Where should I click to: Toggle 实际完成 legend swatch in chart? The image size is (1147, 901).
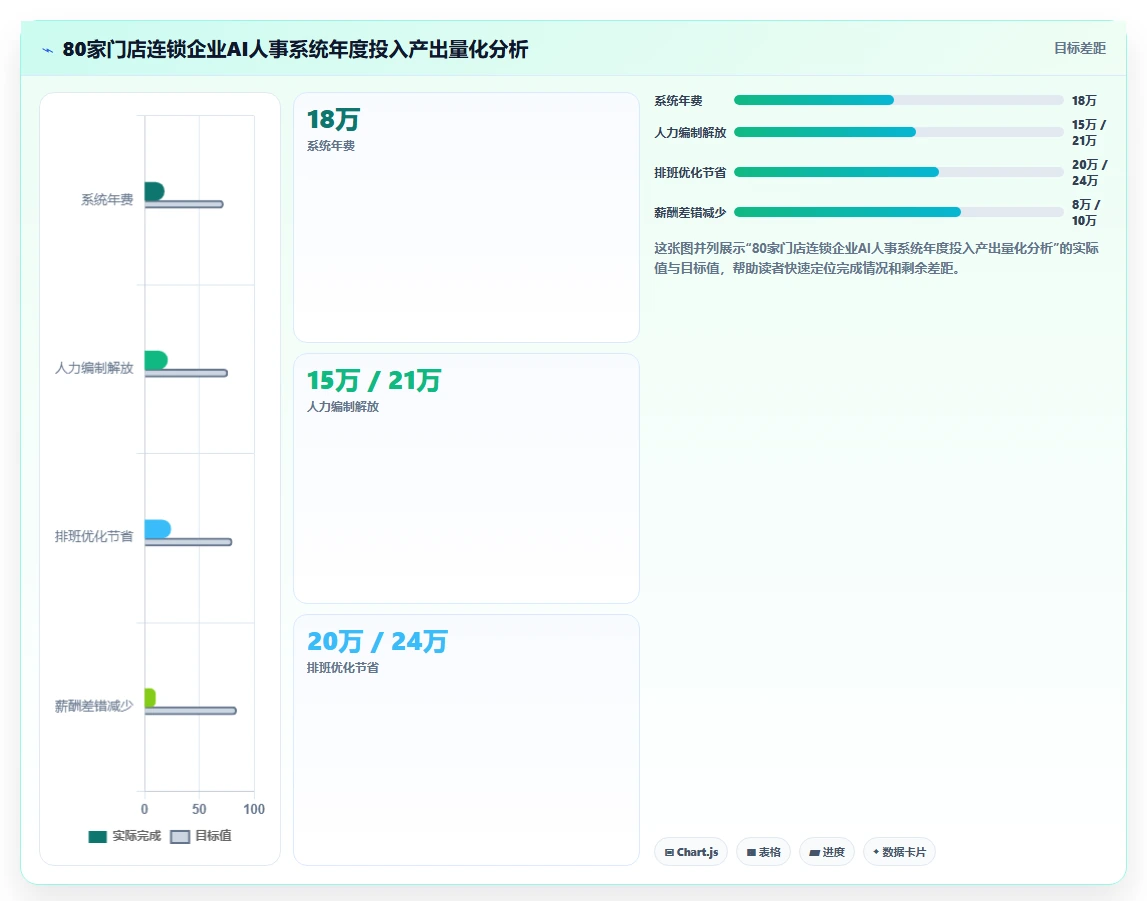97,837
